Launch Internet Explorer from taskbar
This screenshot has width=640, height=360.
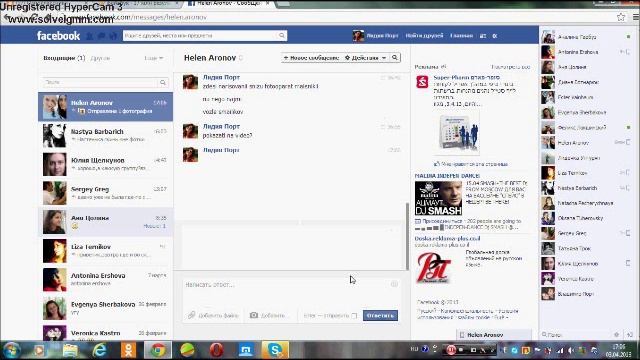pyautogui.click(x=99, y=350)
